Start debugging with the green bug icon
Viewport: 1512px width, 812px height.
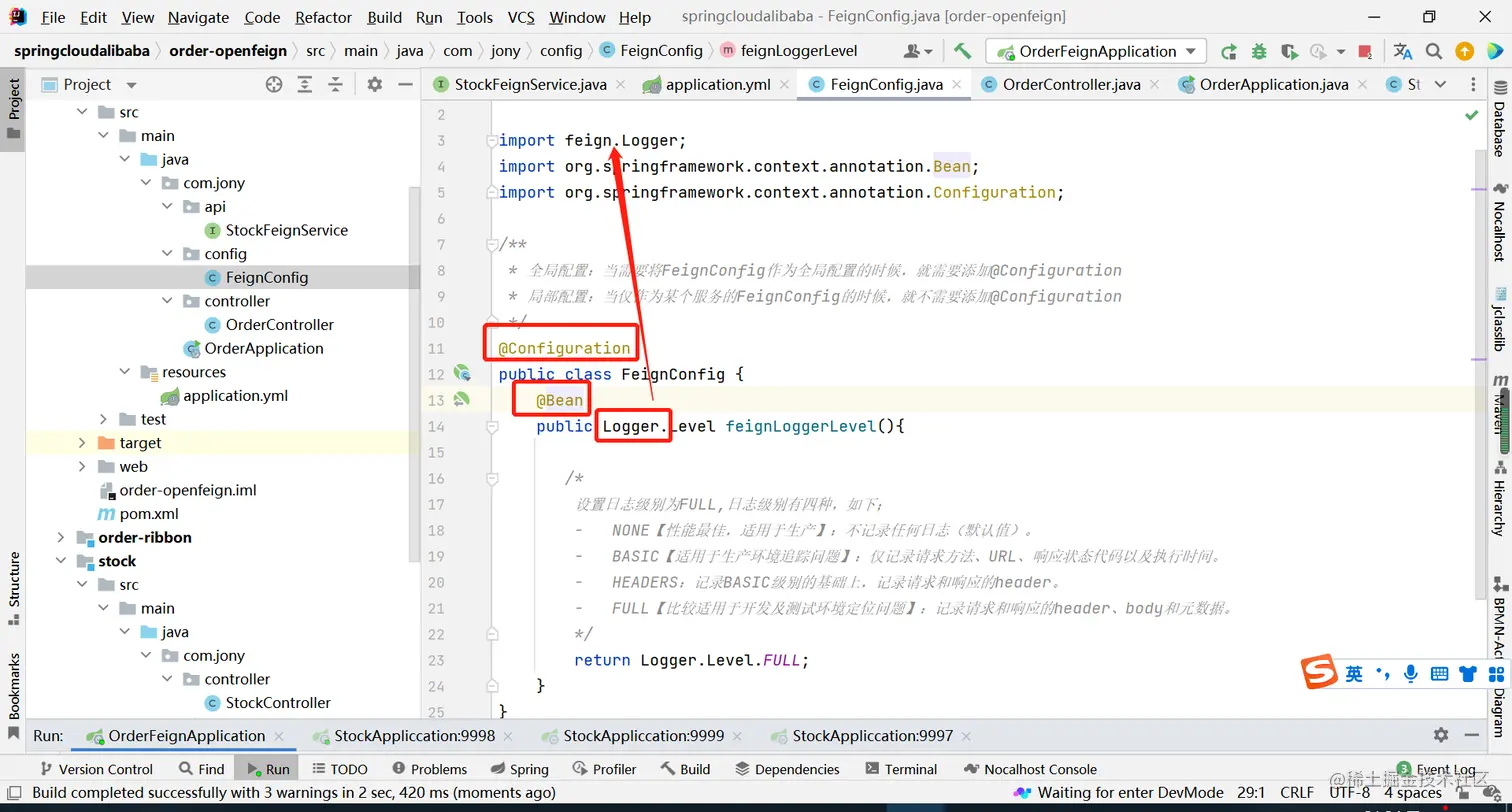coord(1259,51)
